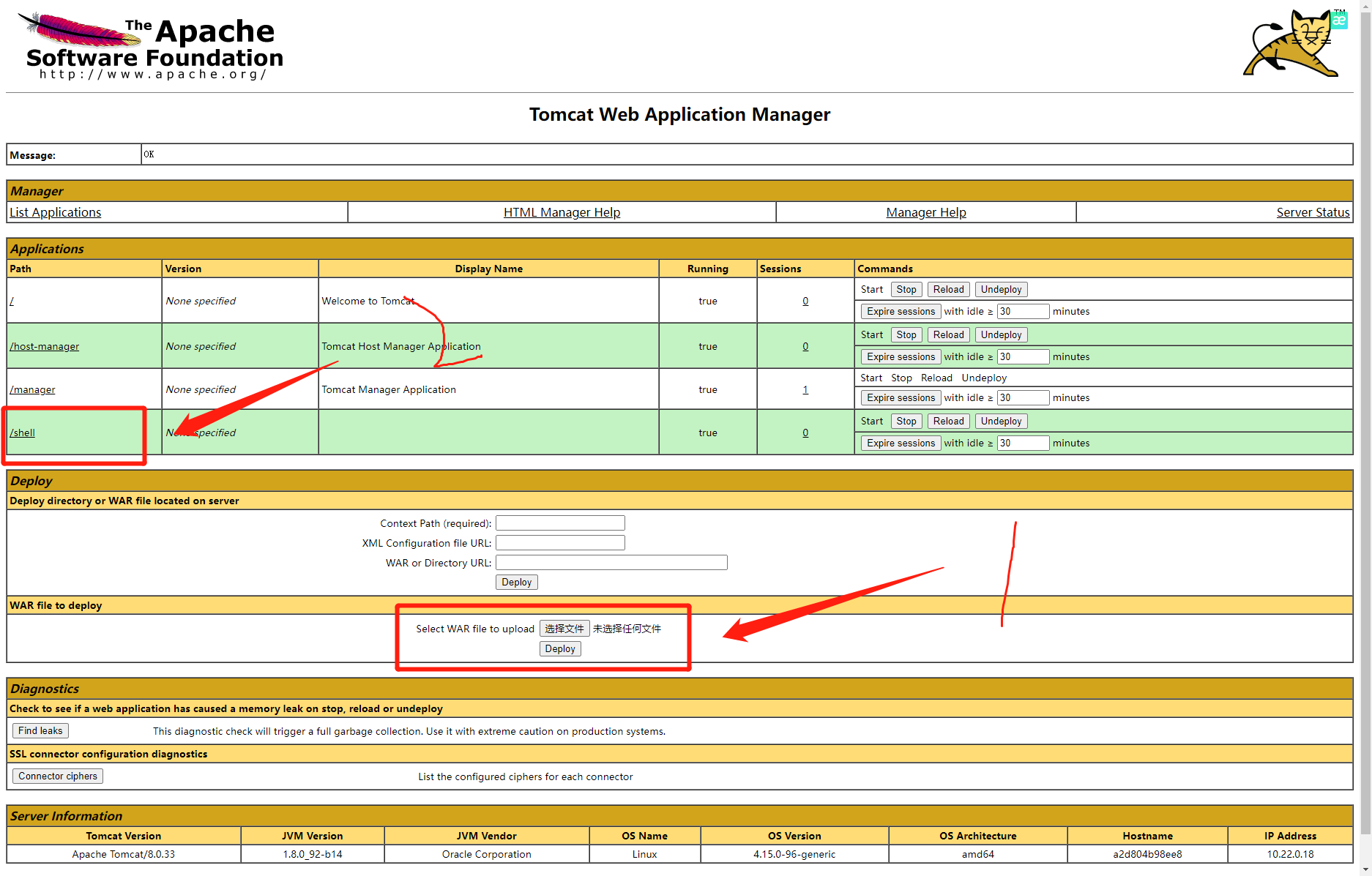Open HTML Manager Help link
This screenshot has width=1372, height=876.
562,212
